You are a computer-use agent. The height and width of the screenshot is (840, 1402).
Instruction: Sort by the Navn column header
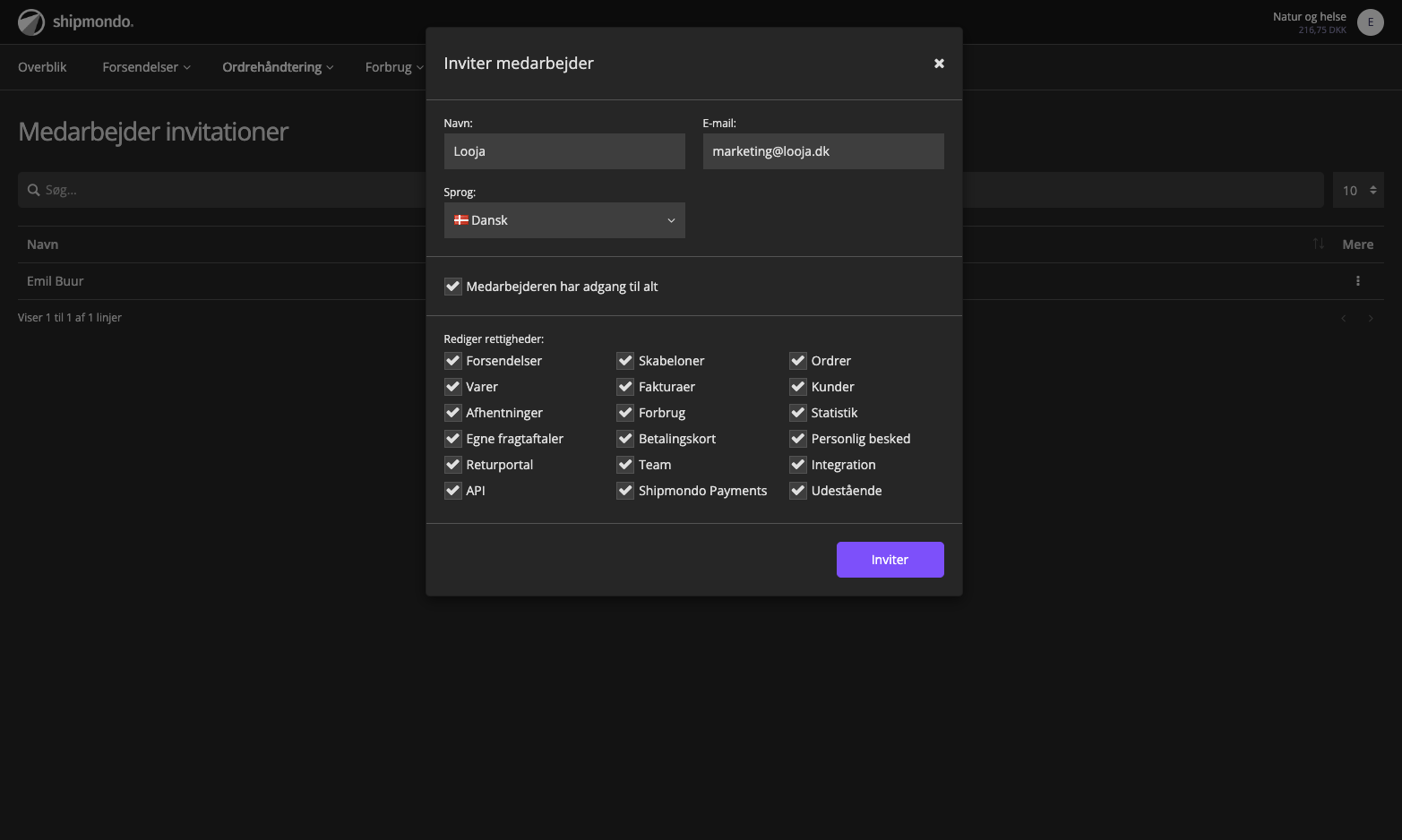point(43,244)
